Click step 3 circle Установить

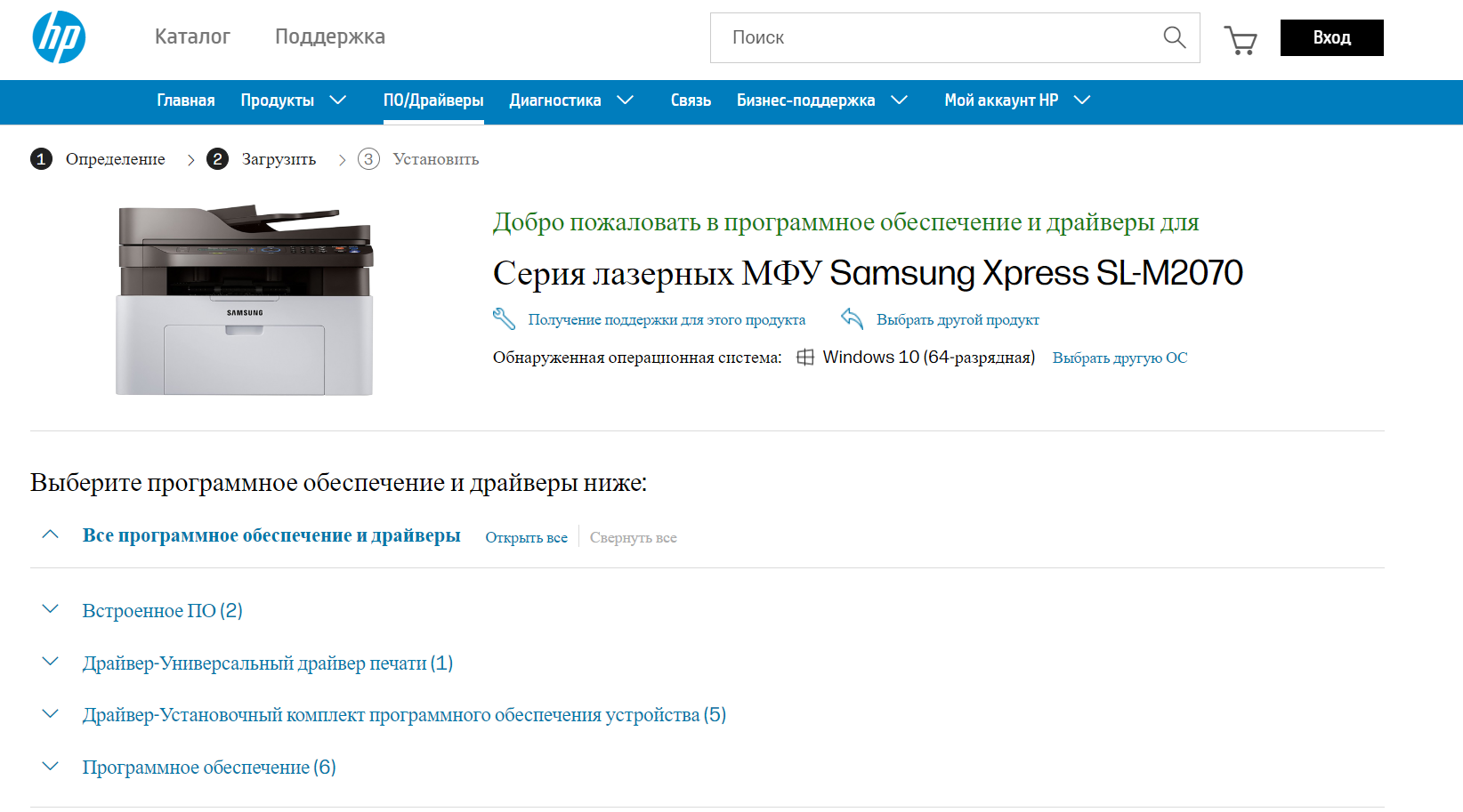368,159
